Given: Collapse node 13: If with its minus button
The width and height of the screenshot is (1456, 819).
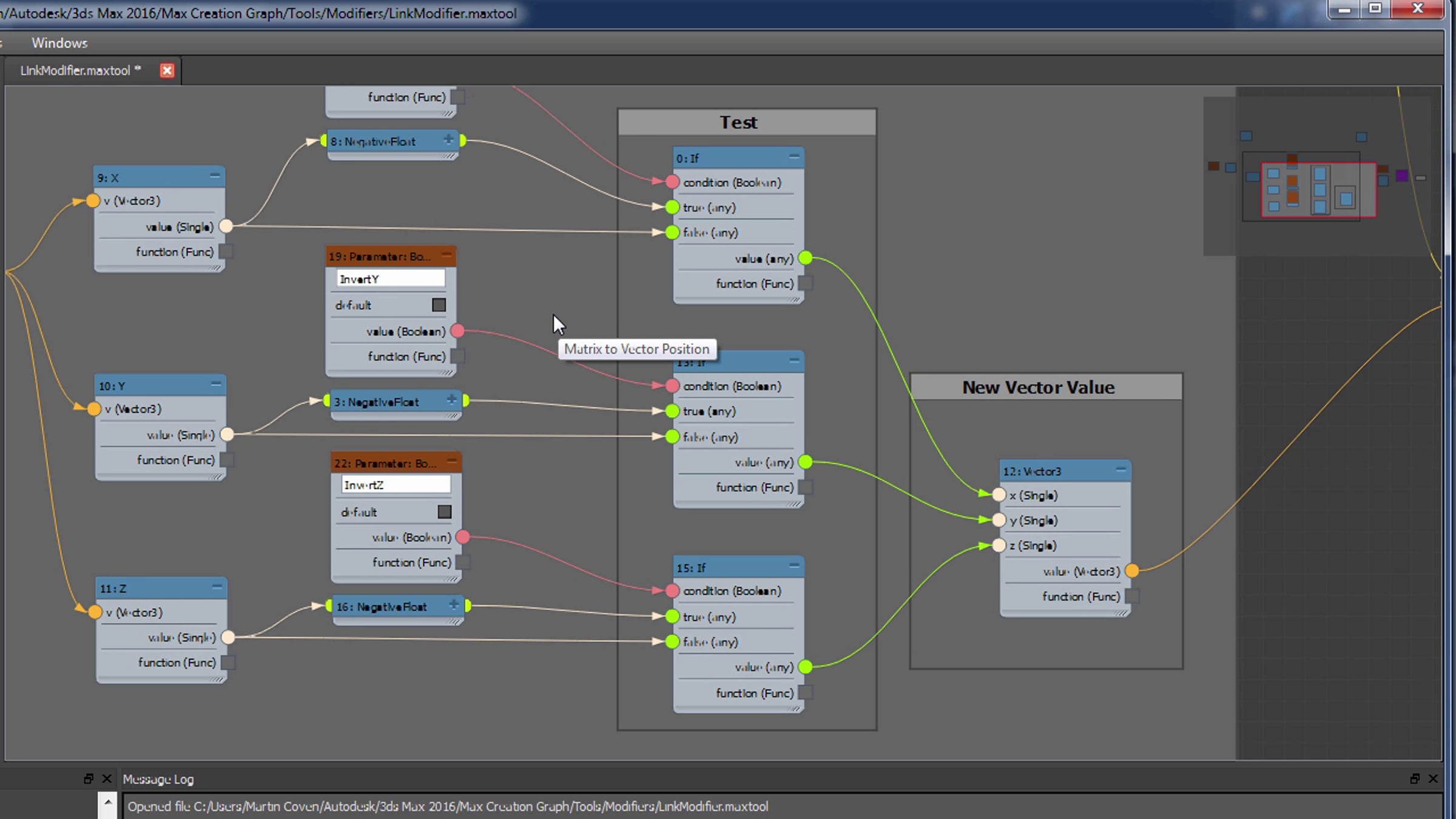Looking at the screenshot, I should pyautogui.click(x=794, y=360).
